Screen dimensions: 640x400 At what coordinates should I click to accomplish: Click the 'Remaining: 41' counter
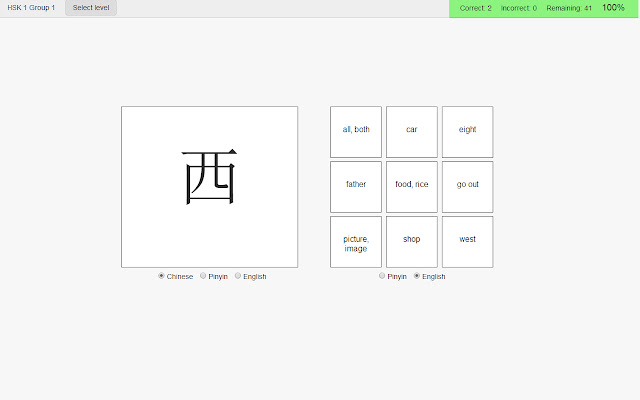569,8
